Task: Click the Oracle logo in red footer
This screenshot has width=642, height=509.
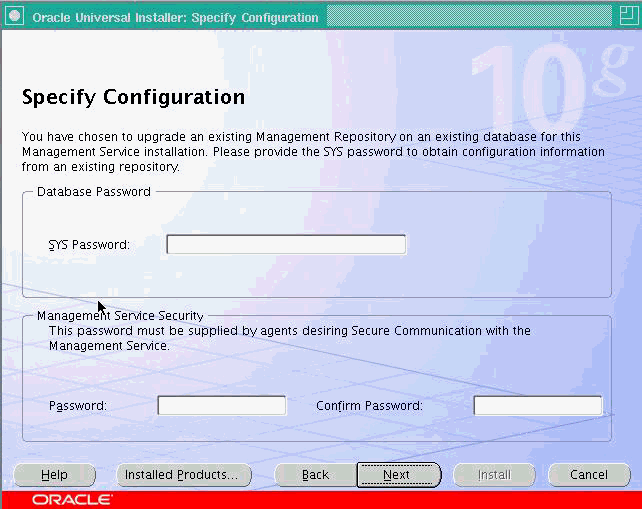Action: coord(72,499)
